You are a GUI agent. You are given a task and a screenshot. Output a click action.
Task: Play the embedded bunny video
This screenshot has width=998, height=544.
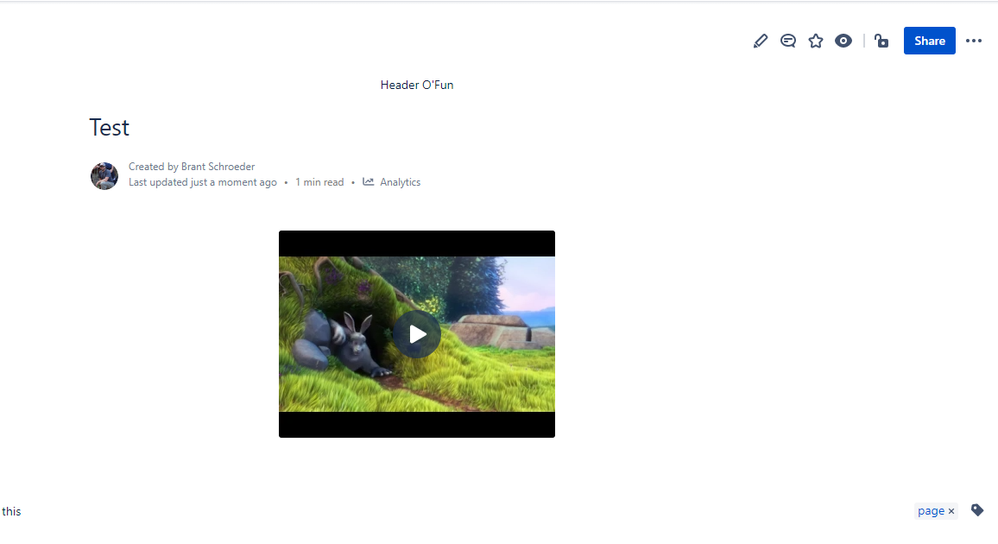point(417,334)
